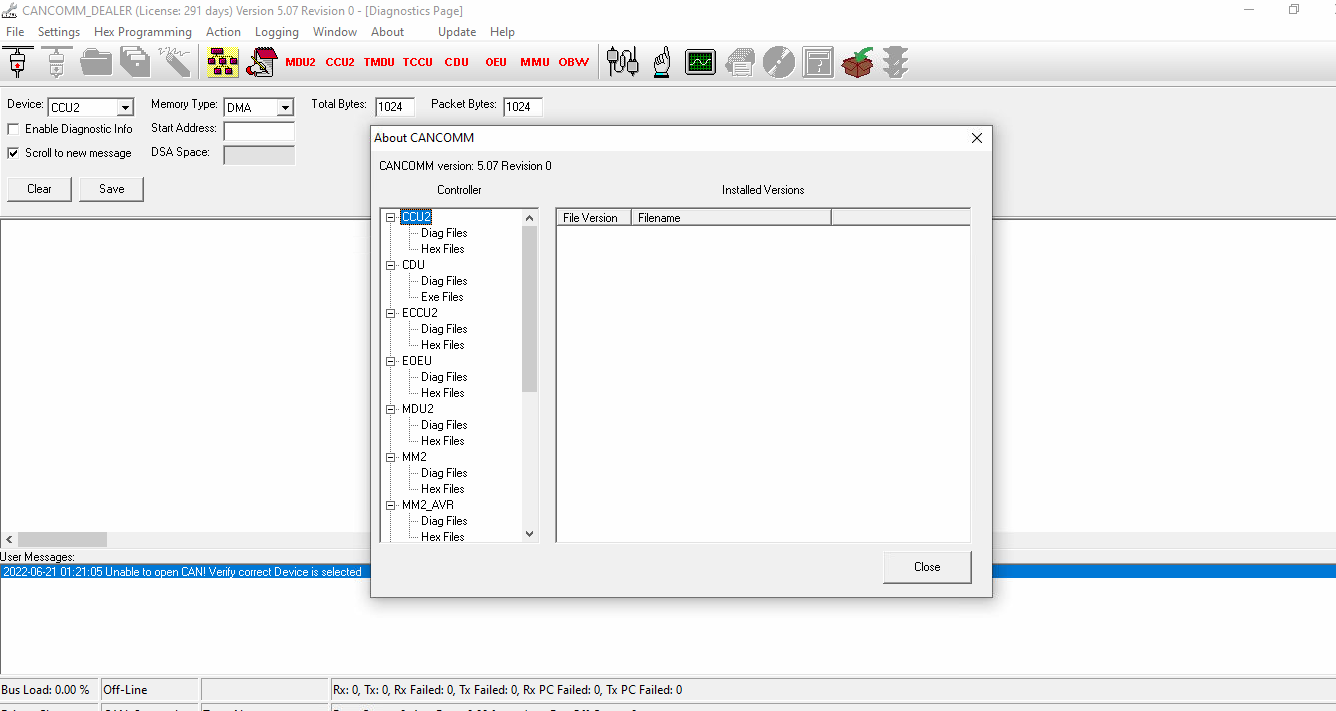Select the TCCU device toolbar button

coord(417,61)
